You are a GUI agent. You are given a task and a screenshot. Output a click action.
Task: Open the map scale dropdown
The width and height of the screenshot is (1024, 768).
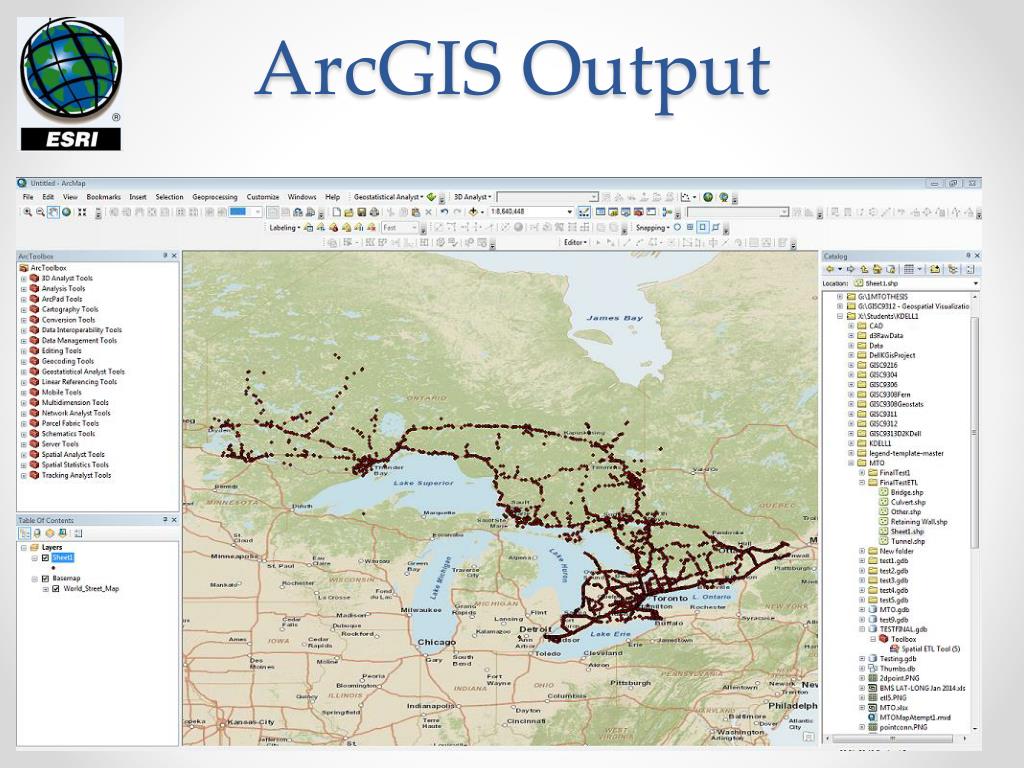(x=569, y=212)
